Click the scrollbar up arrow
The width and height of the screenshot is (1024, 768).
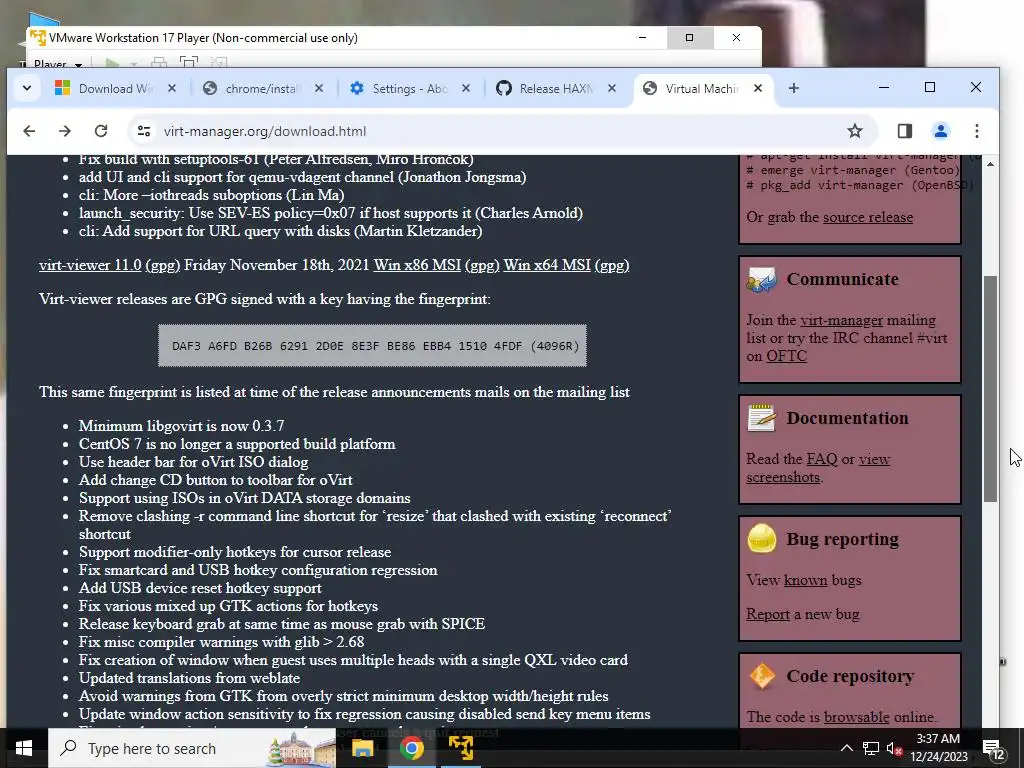(990, 164)
